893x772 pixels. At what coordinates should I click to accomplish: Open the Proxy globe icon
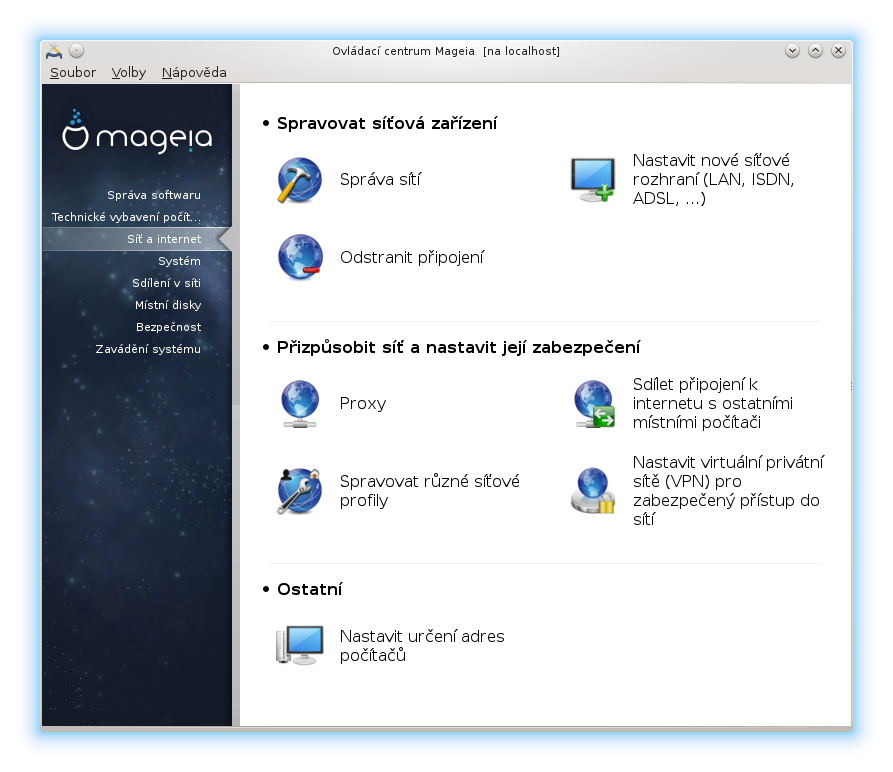[299, 404]
